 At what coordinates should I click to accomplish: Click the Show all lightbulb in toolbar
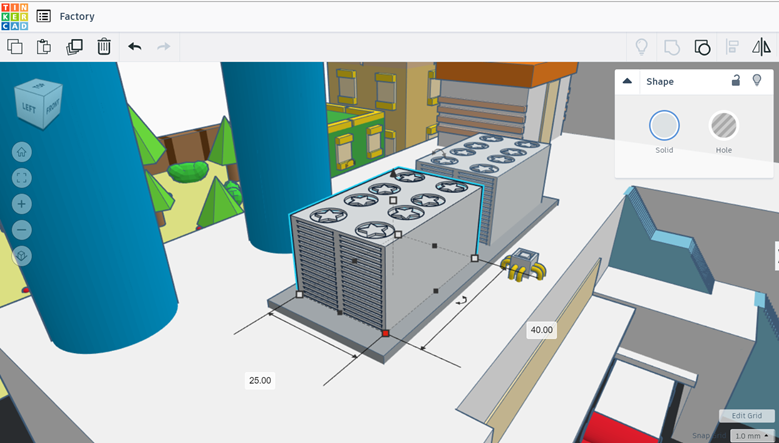(x=642, y=47)
